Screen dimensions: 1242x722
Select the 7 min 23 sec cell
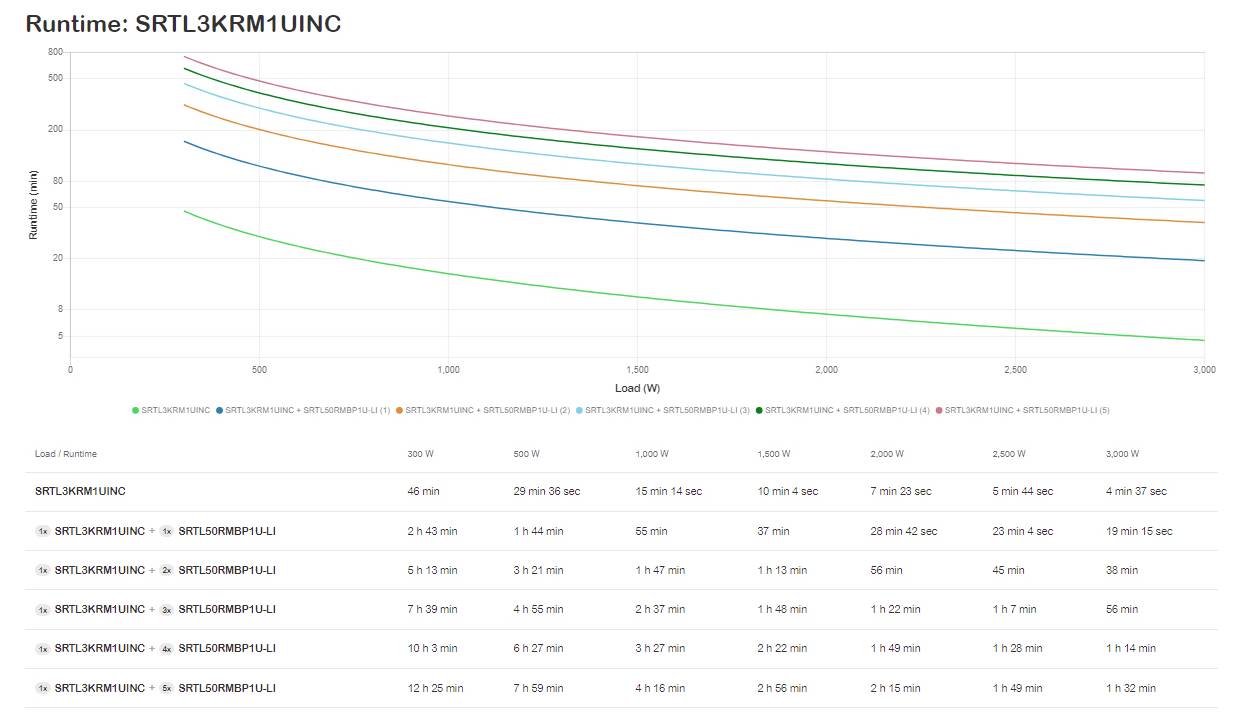tap(900, 491)
